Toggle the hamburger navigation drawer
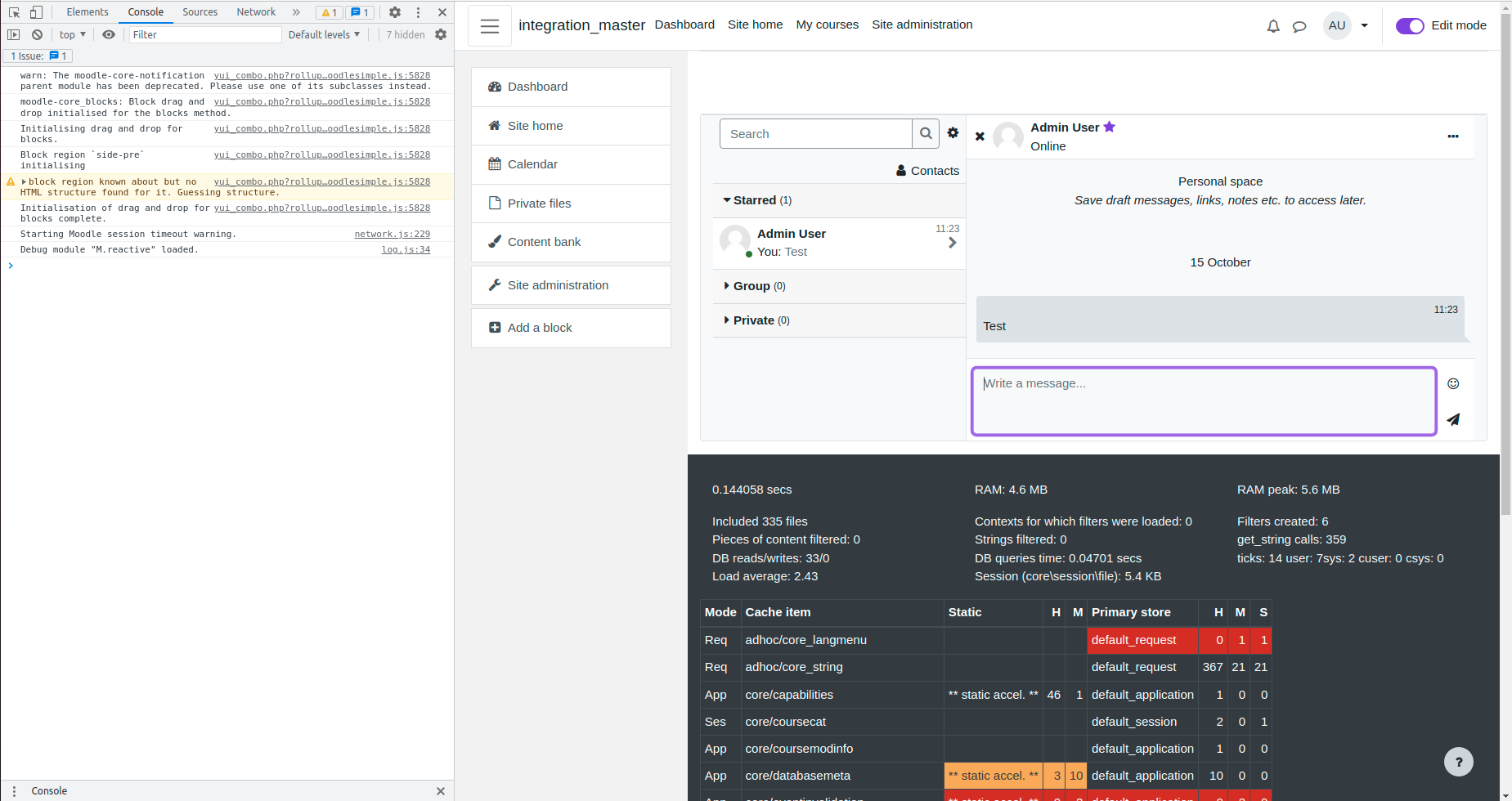The height and width of the screenshot is (801, 1512). click(x=490, y=25)
